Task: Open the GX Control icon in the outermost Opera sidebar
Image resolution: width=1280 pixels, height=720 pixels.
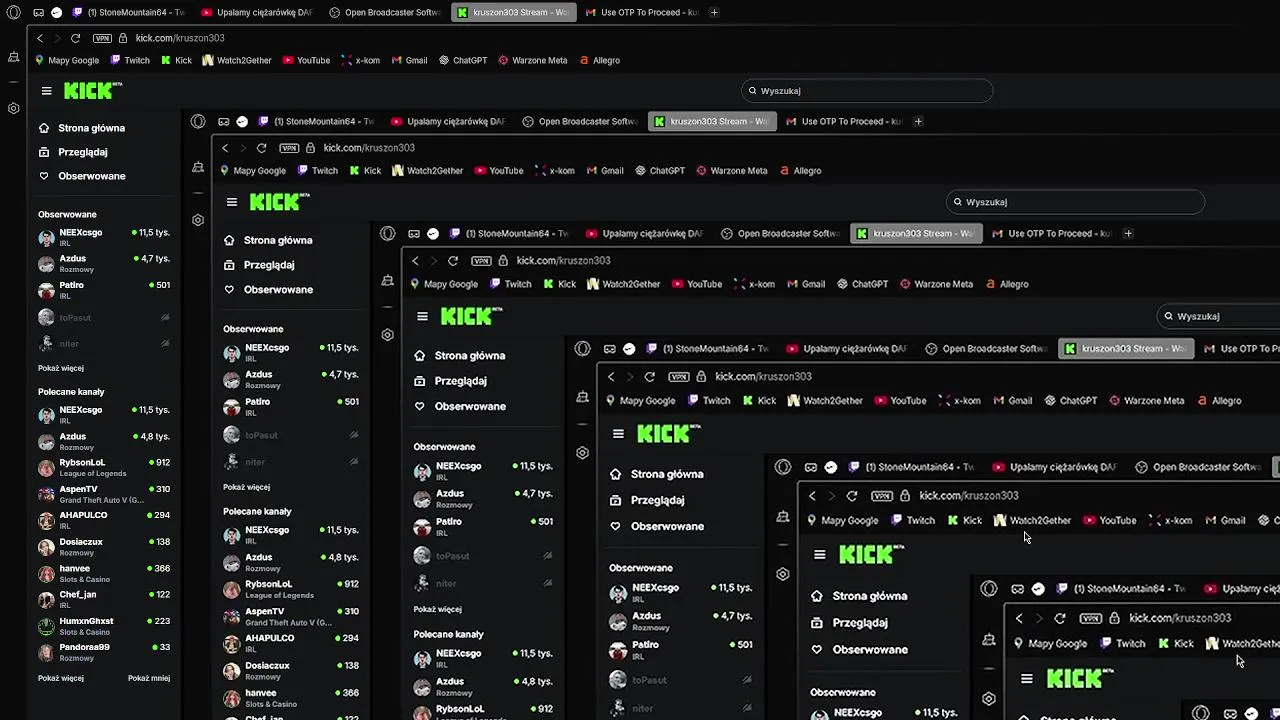Action: click(x=13, y=58)
